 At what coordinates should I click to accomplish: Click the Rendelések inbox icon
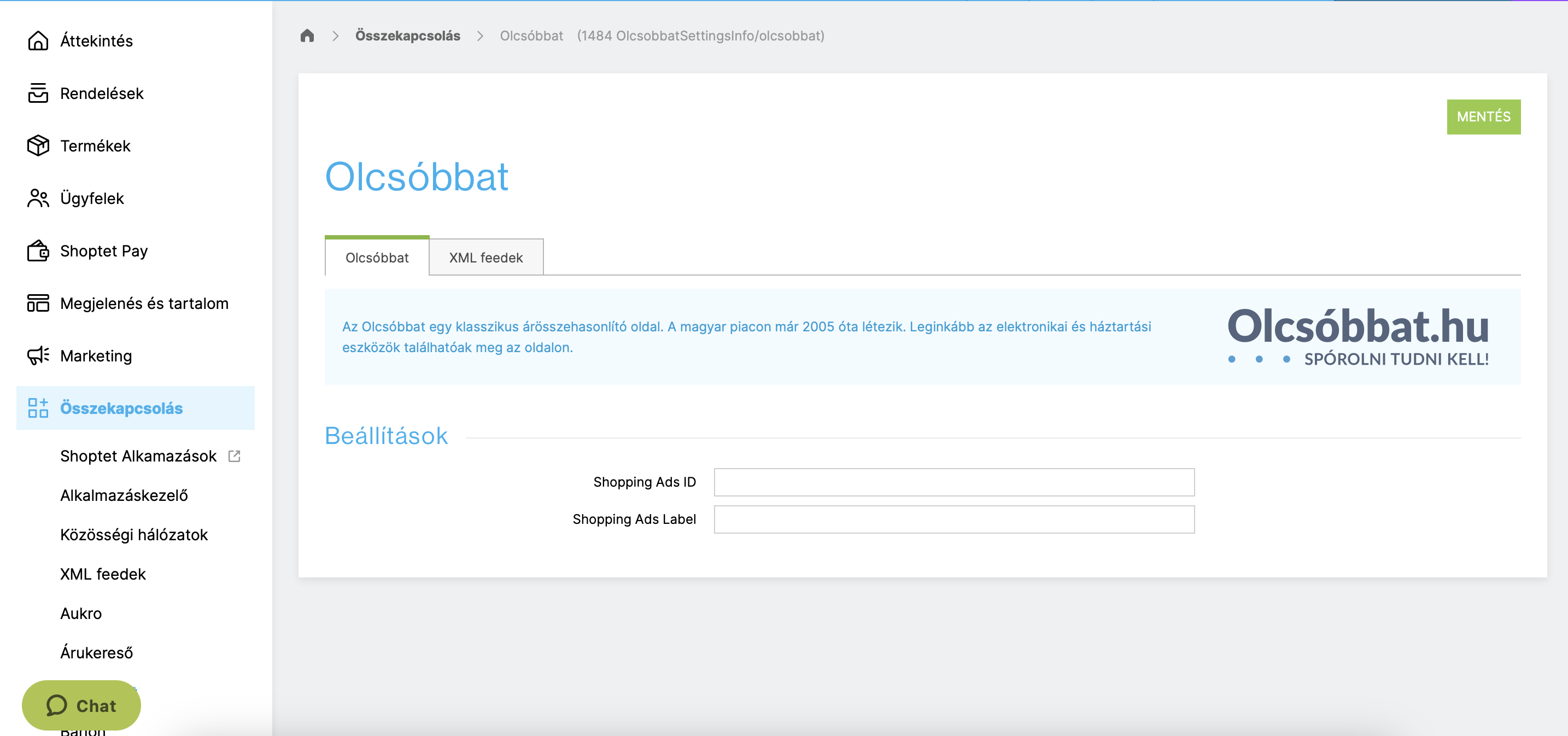click(38, 93)
